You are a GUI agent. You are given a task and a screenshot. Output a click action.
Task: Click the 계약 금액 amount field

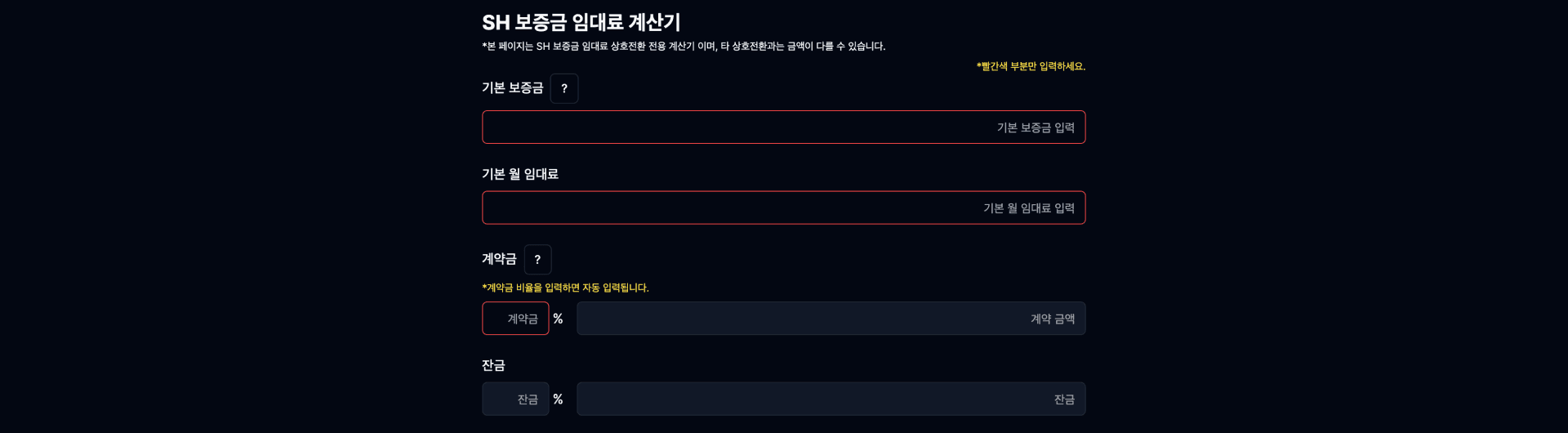point(831,319)
